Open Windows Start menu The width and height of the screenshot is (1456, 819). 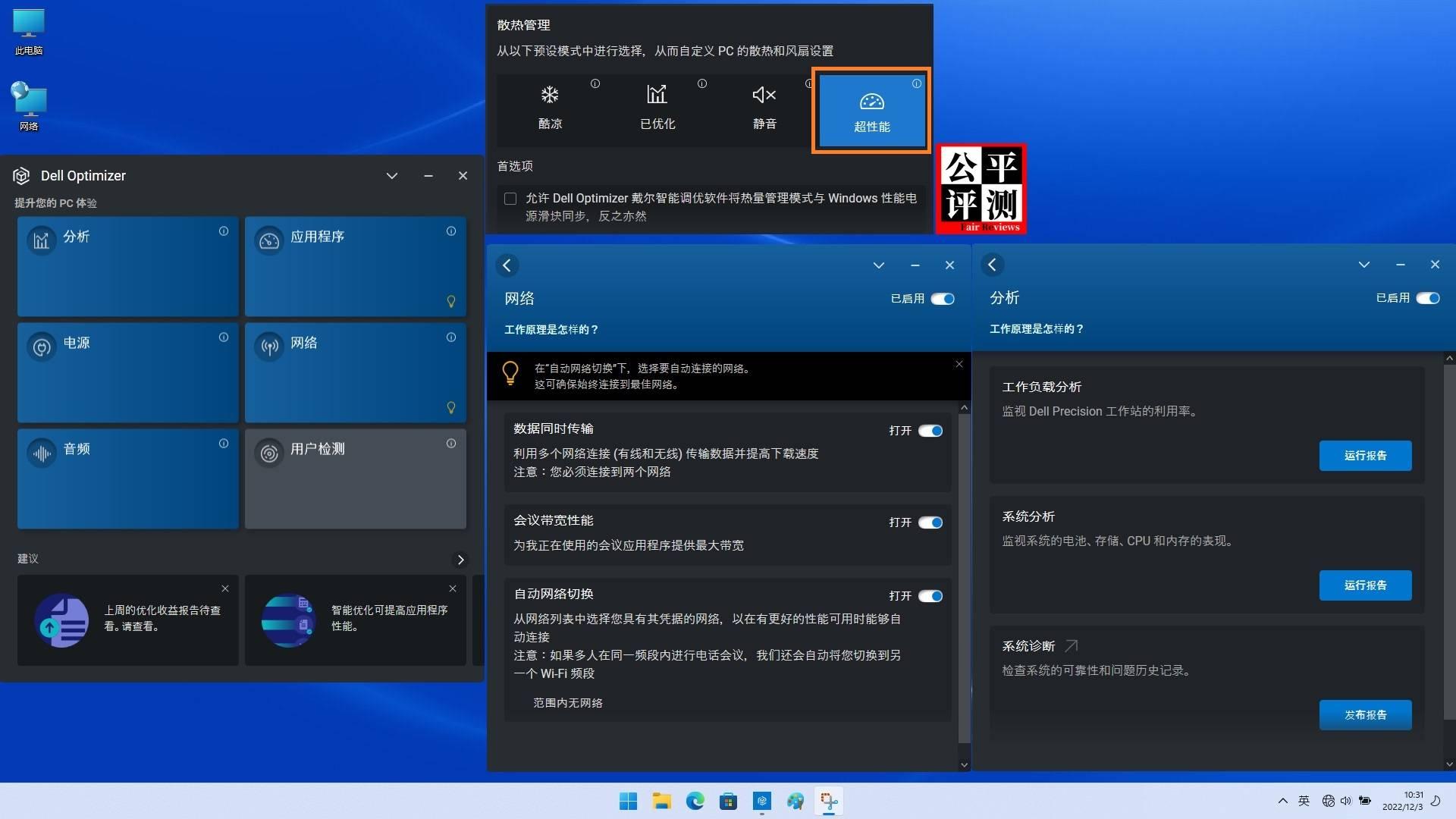[628, 801]
